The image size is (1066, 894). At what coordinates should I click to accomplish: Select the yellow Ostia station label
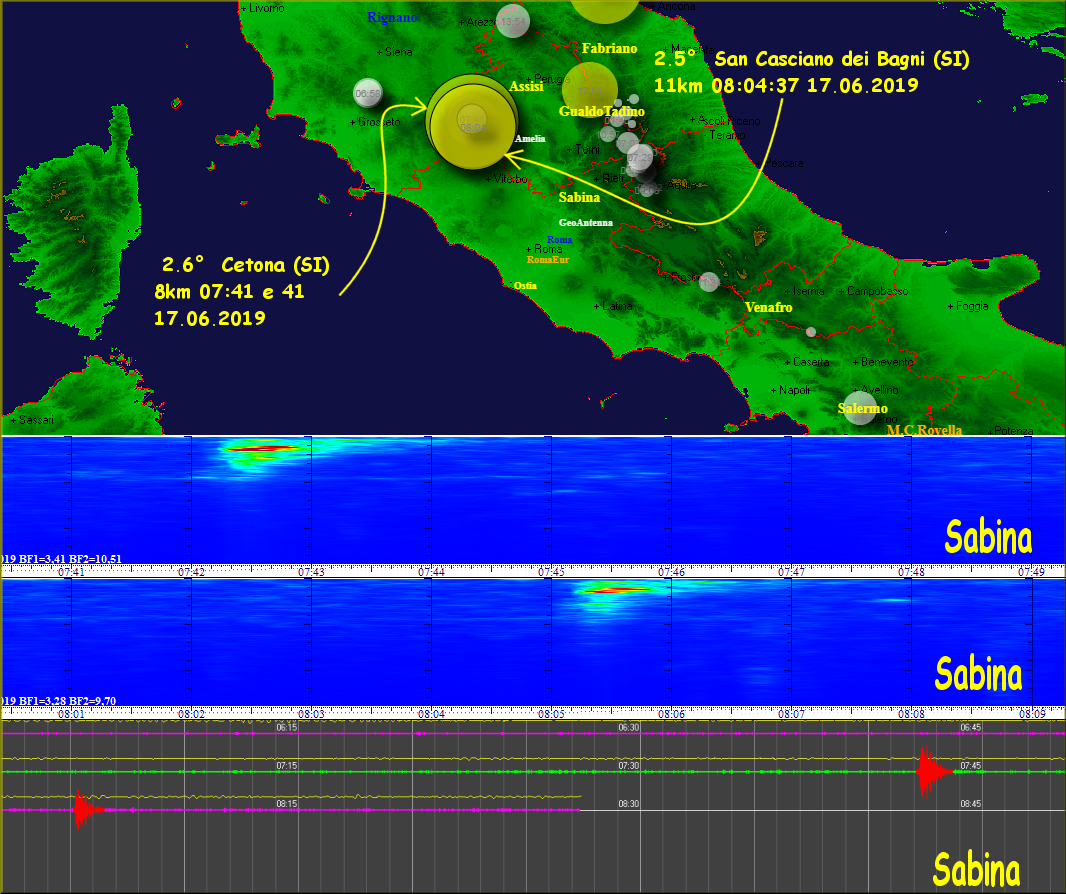pos(525,286)
